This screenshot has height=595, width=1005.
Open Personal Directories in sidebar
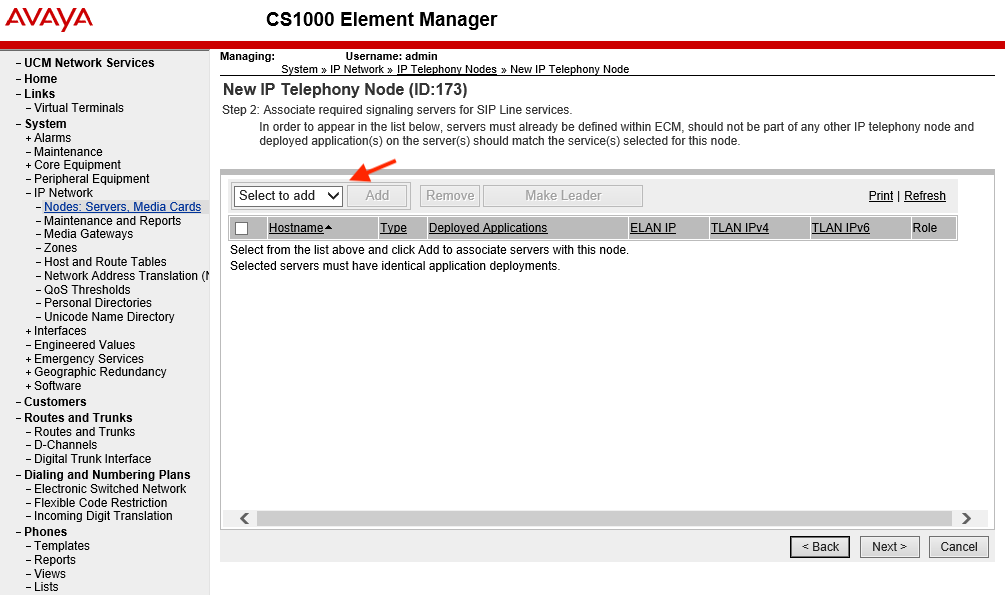[x=98, y=303]
